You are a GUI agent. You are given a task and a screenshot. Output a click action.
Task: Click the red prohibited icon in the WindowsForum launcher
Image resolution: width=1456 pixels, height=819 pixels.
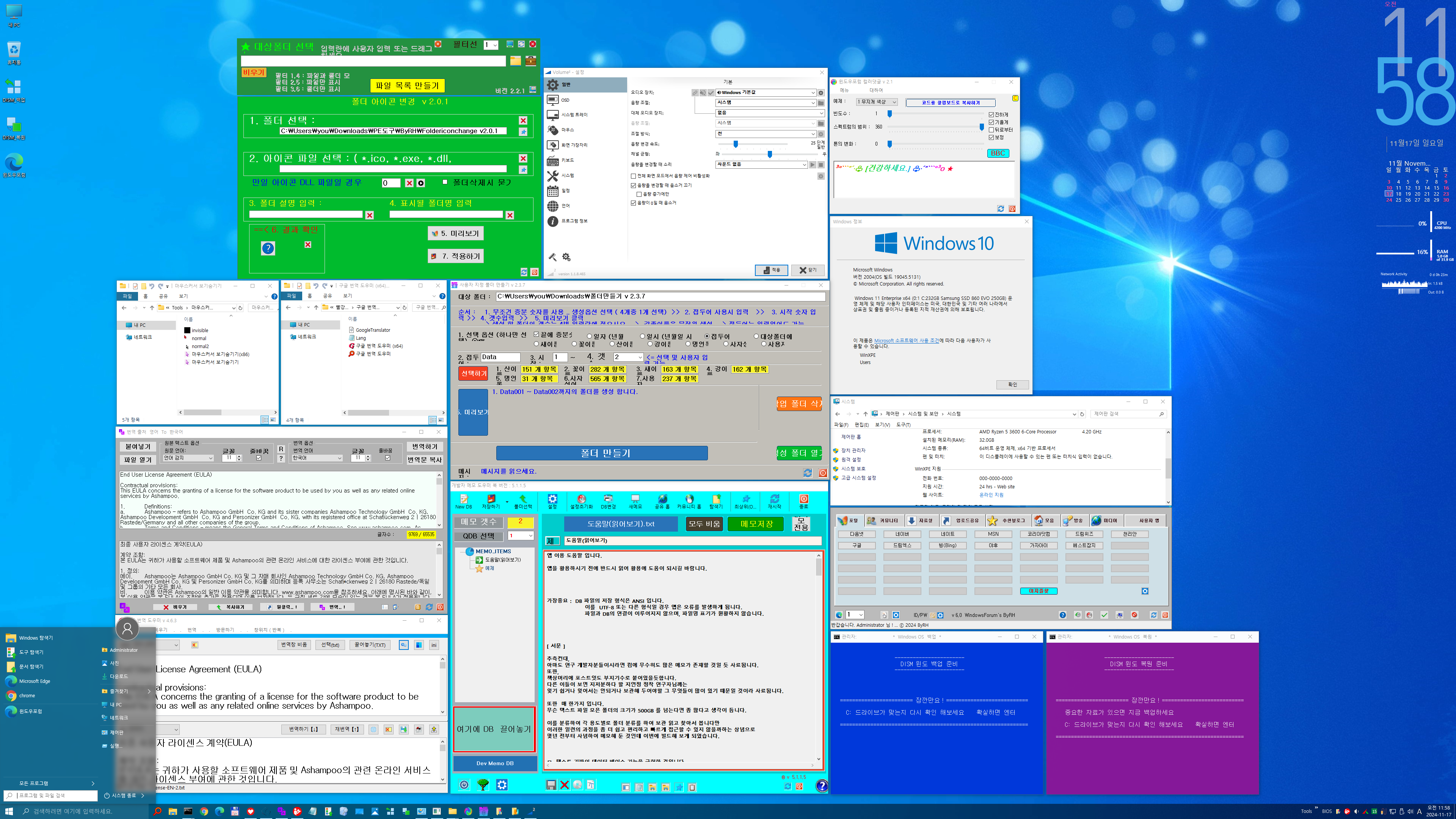click(x=1134, y=615)
